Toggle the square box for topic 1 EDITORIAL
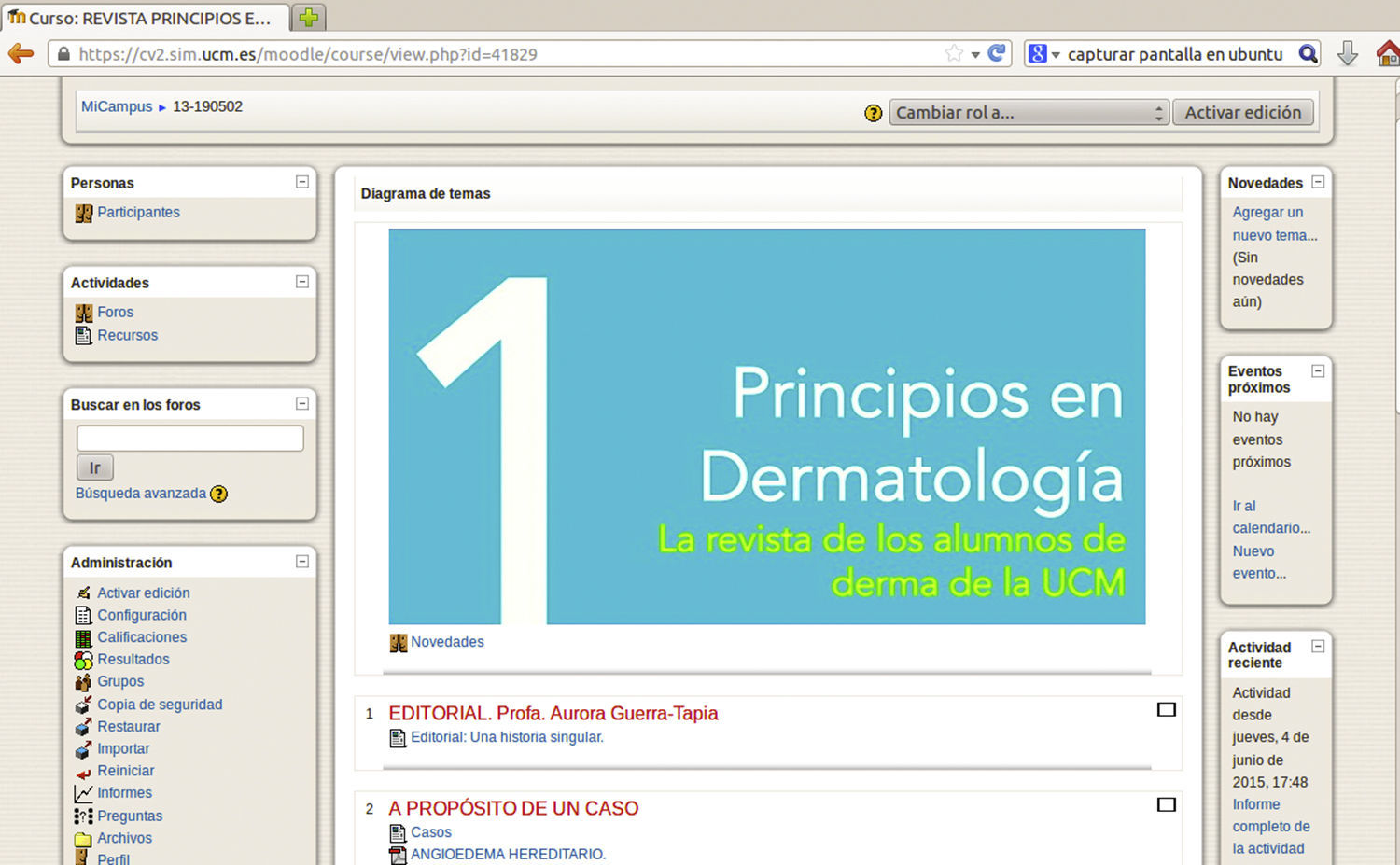The width and height of the screenshot is (1400, 865). [1166, 710]
